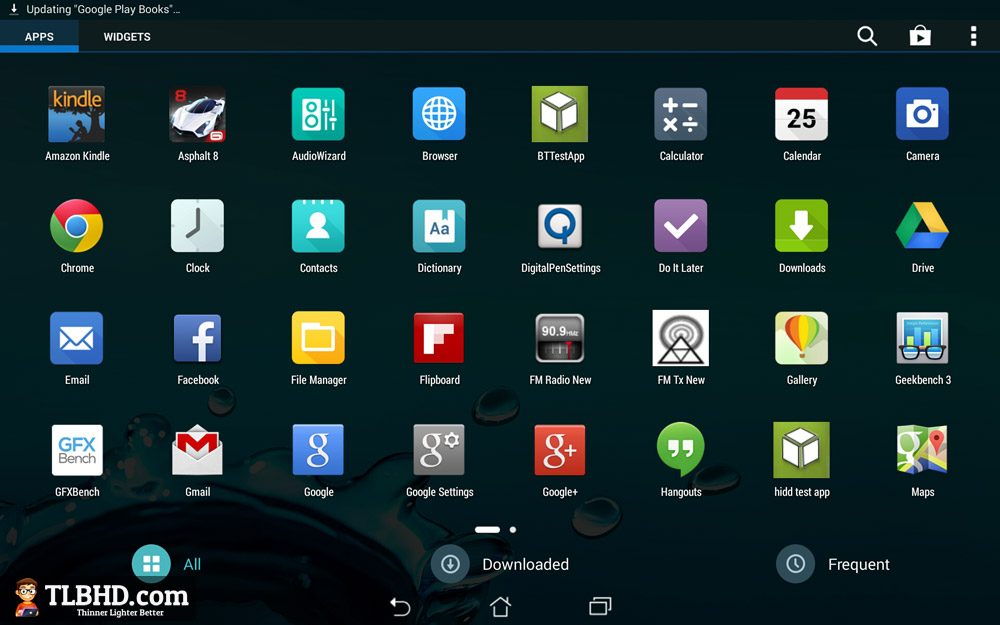Open the Downloads app
1000x625 pixels.
pos(802,226)
